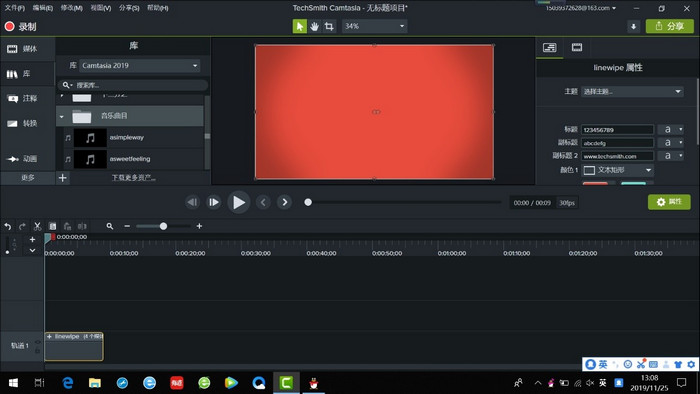Viewport: 700px width, 394px height.
Task: Select the arrow edit mode tool
Action: [300, 26]
